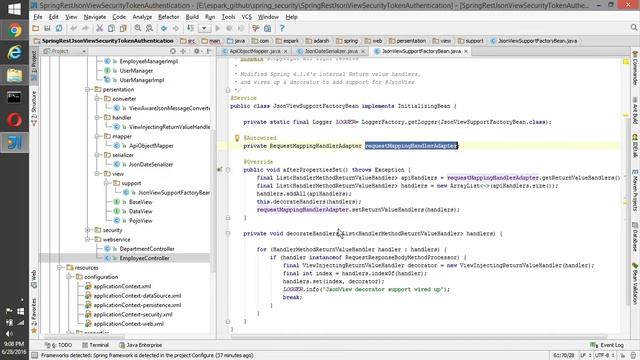Click the 'support' breadcrumb folder
This screenshot has height=360, width=640.
tap(471, 41)
